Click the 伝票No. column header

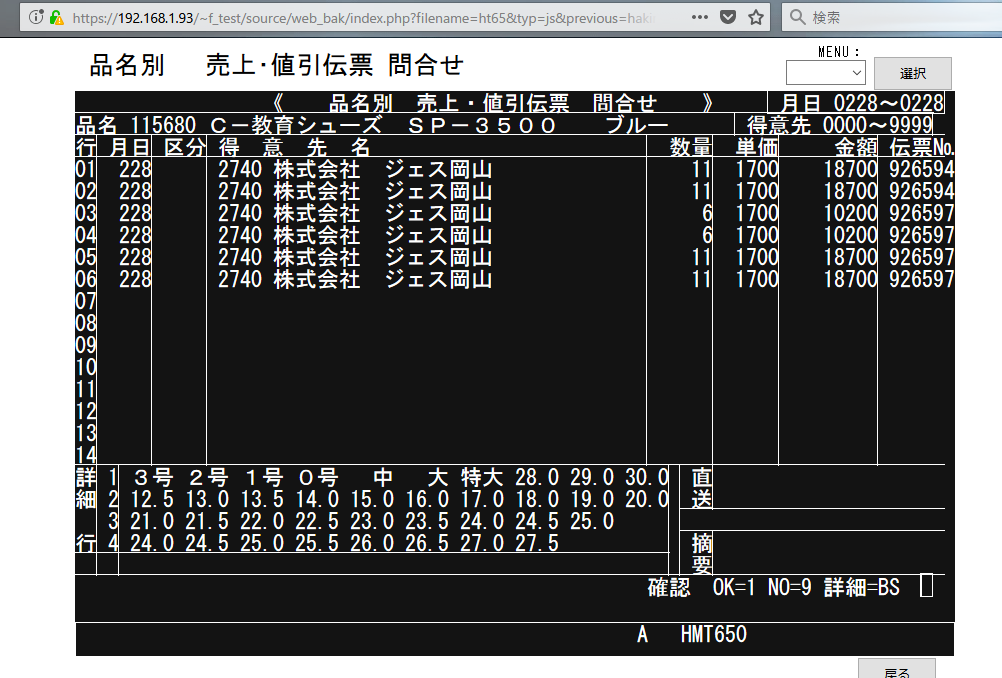pyautogui.click(x=915, y=147)
